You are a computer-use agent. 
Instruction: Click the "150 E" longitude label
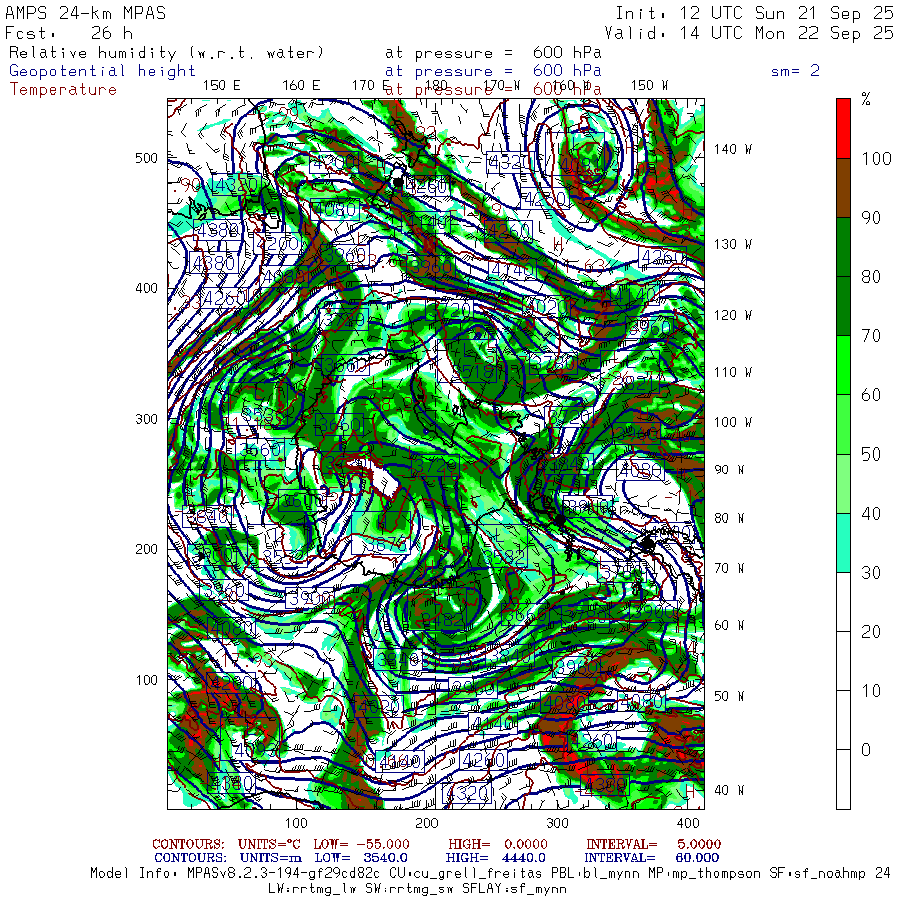tap(221, 85)
